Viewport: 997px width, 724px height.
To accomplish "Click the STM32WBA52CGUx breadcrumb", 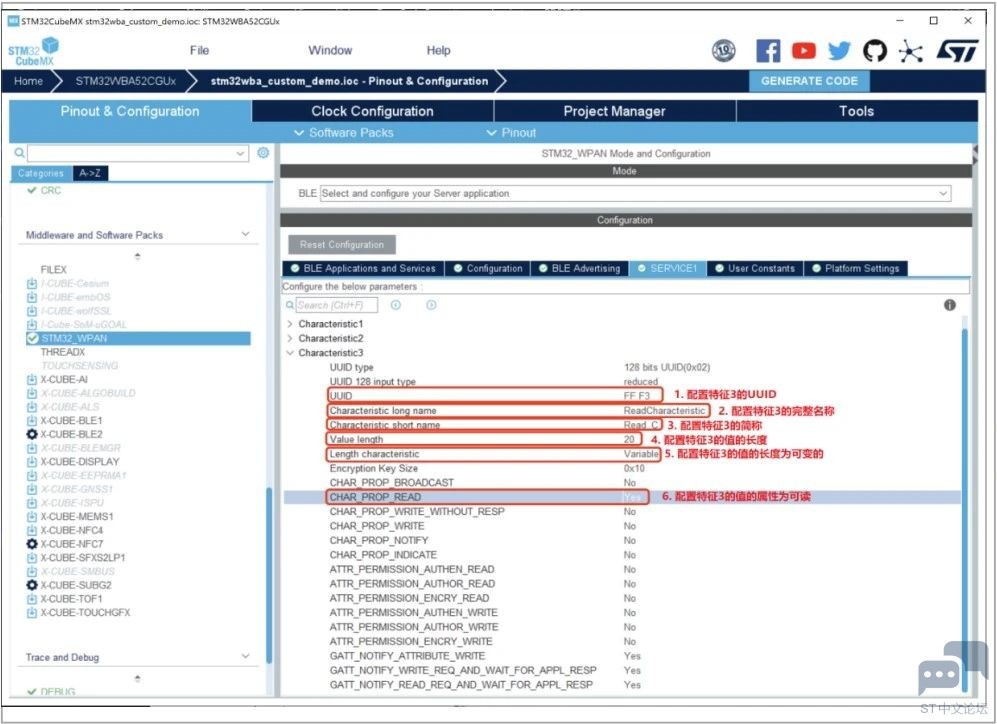I will [126, 81].
